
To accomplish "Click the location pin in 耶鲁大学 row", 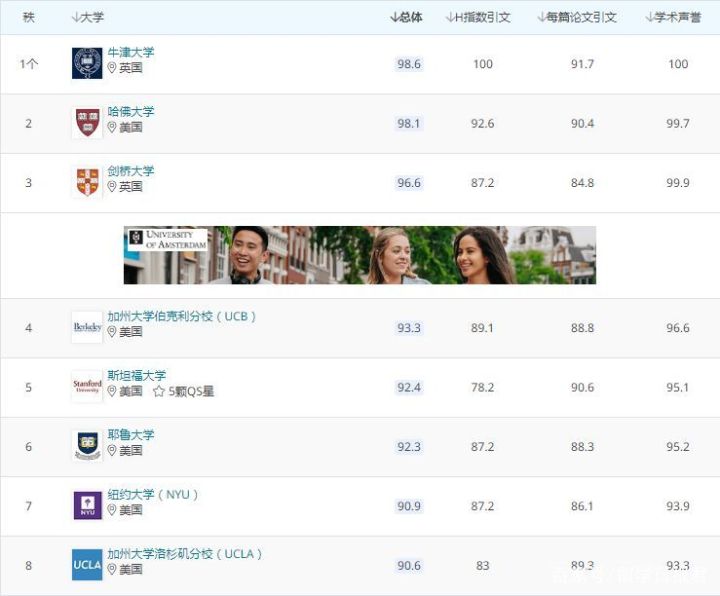I will (112, 450).
